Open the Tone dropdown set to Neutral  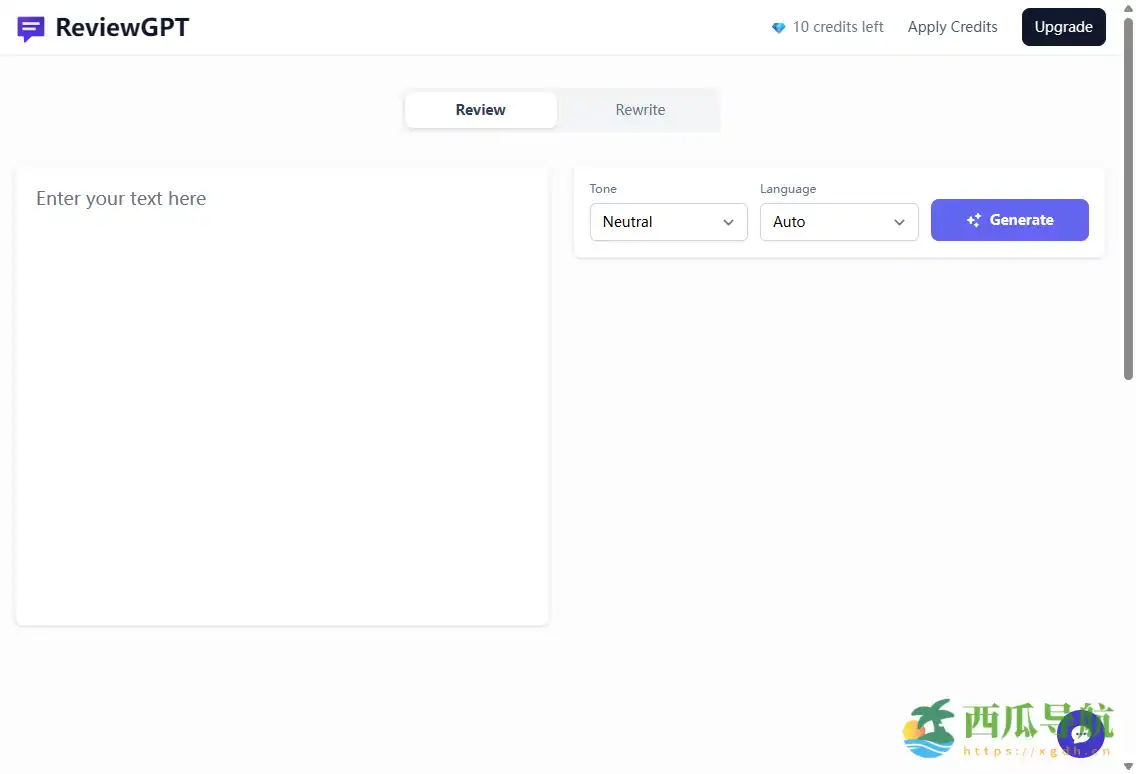coord(668,222)
